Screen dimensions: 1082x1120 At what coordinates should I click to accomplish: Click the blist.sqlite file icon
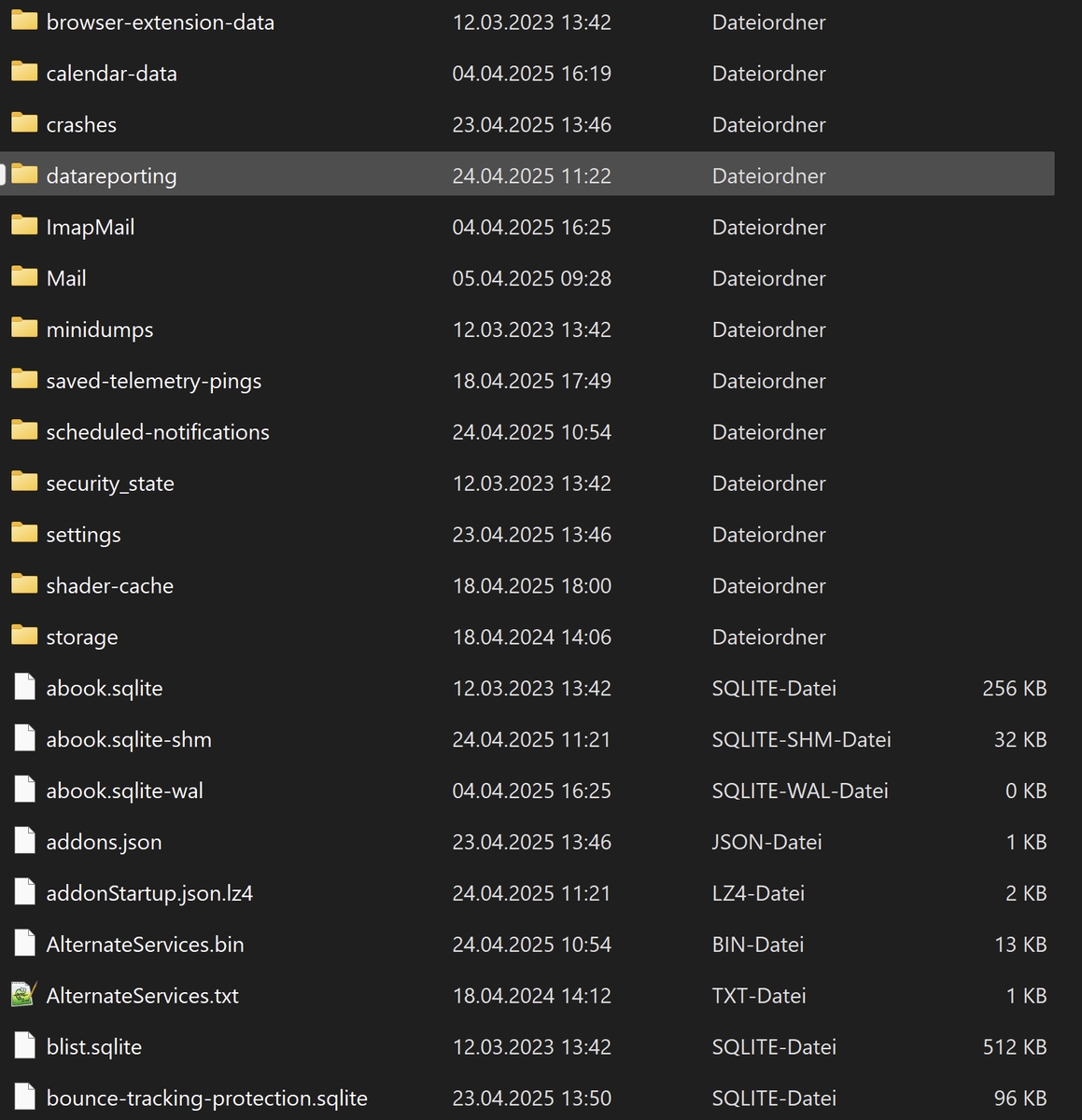[x=24, y=1046]
